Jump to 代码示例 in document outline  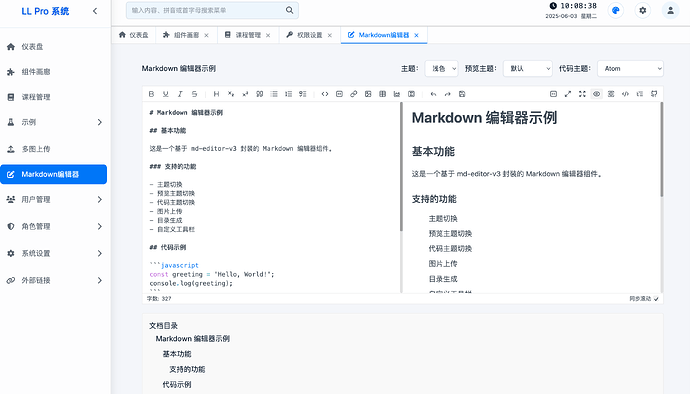(176, 384)
